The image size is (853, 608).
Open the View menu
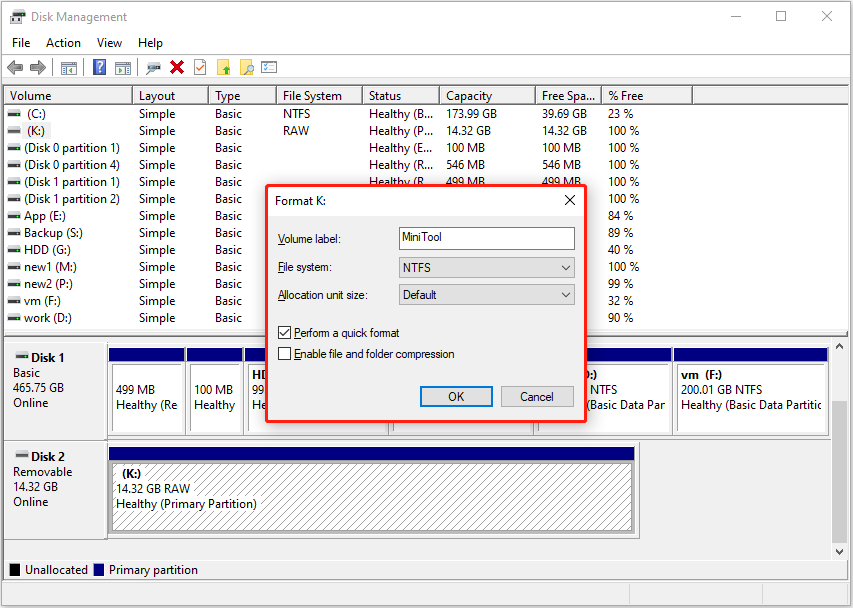click(109, 42)
